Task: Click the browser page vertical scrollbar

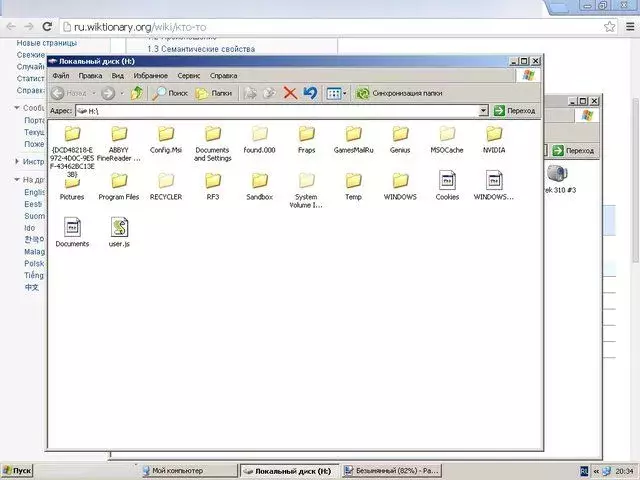Action: [636, 180]
